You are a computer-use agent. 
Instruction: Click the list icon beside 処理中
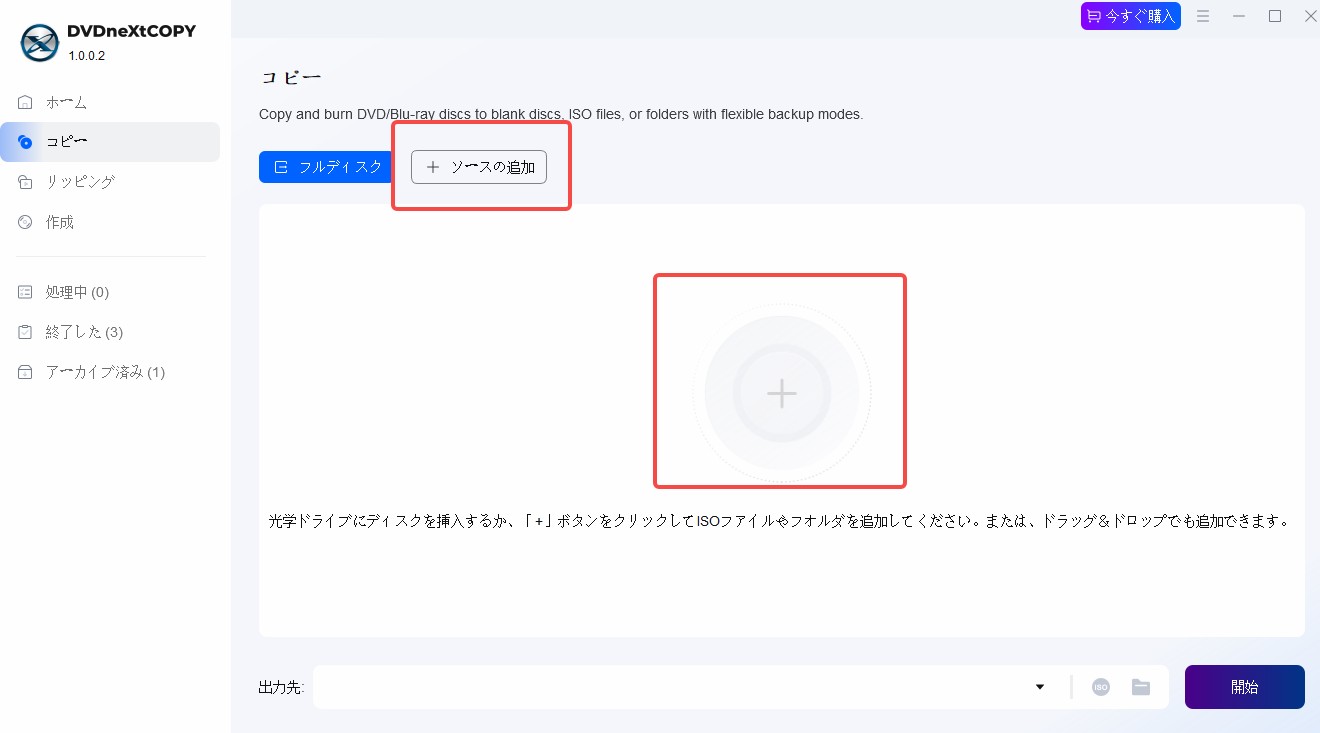(x=25, y=292)
